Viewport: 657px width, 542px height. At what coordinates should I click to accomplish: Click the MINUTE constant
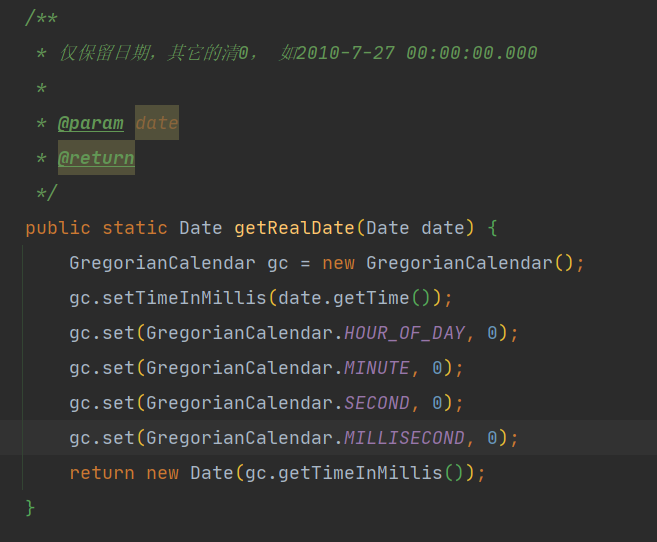[x=377, y=368]
